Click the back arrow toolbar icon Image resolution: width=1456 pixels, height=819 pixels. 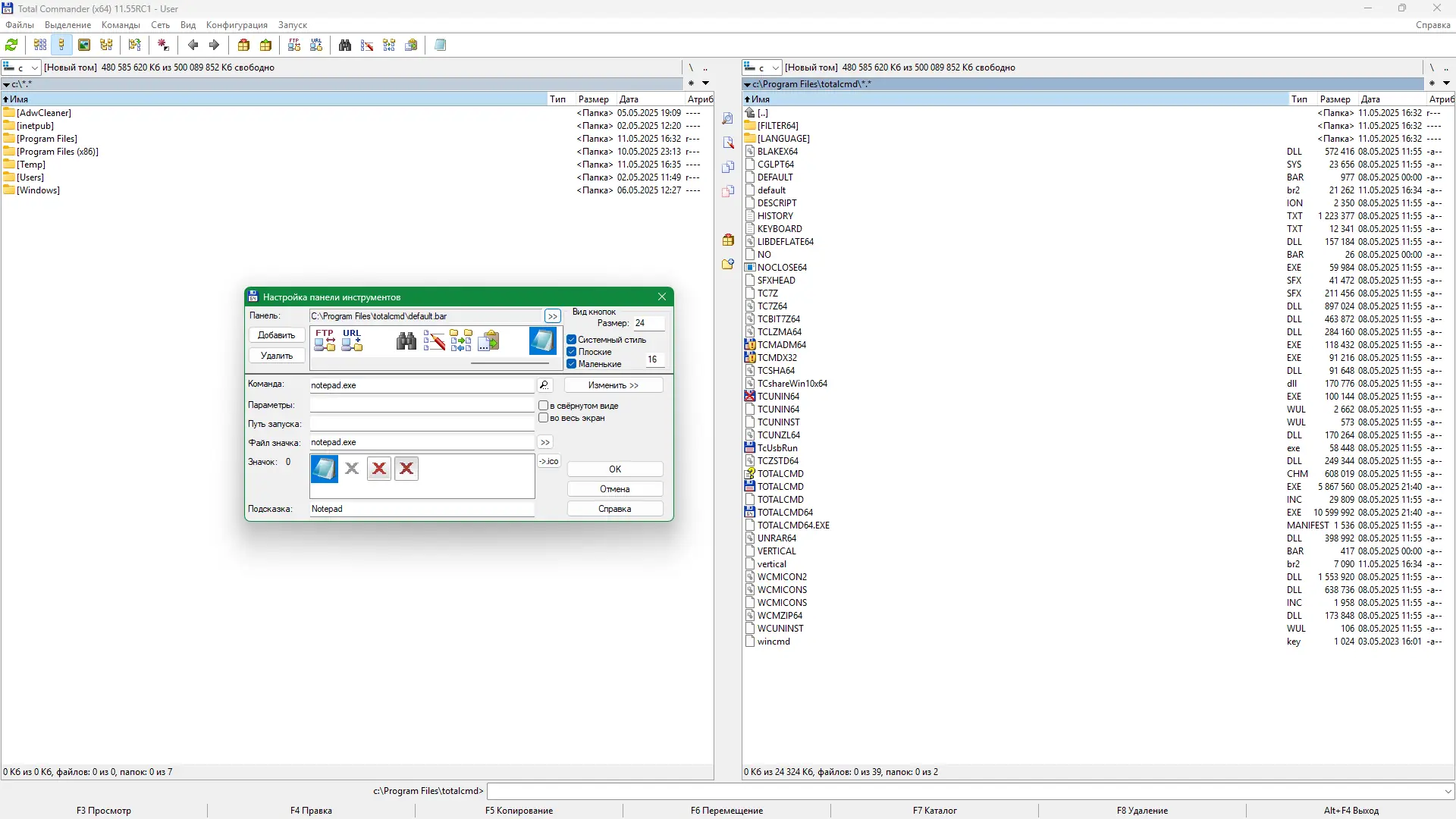click(x=193, y=45)
